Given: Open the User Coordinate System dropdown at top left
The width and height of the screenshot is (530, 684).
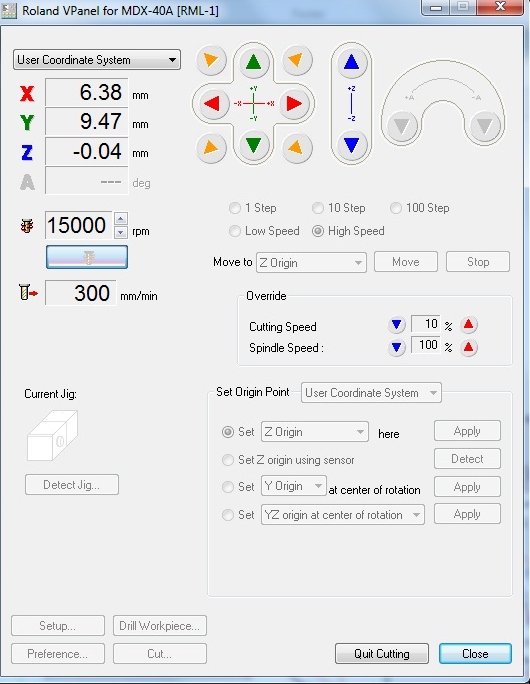Looking at the screenshot, I should (97, 60).
